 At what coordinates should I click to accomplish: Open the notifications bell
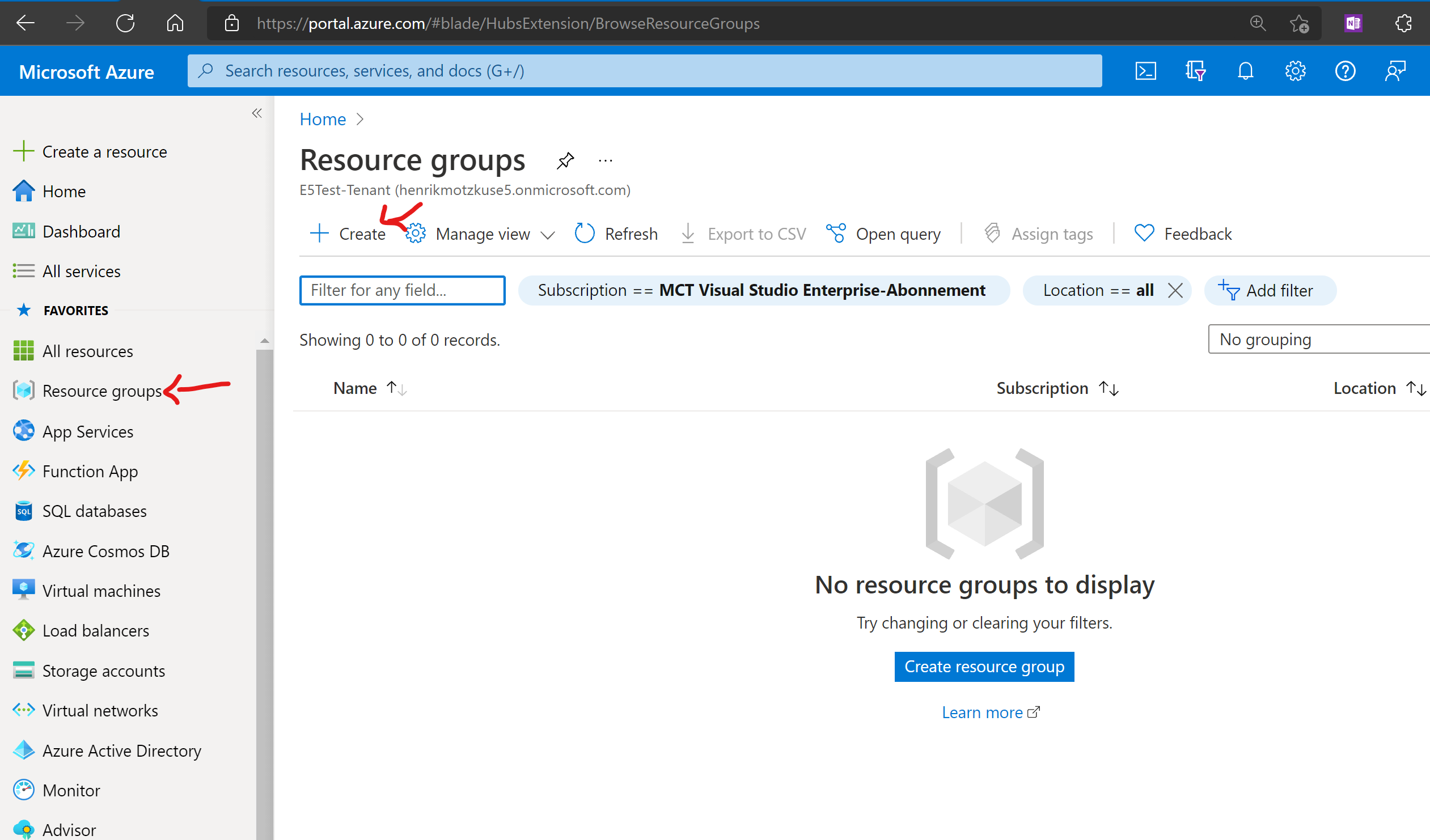point(1245,71)
